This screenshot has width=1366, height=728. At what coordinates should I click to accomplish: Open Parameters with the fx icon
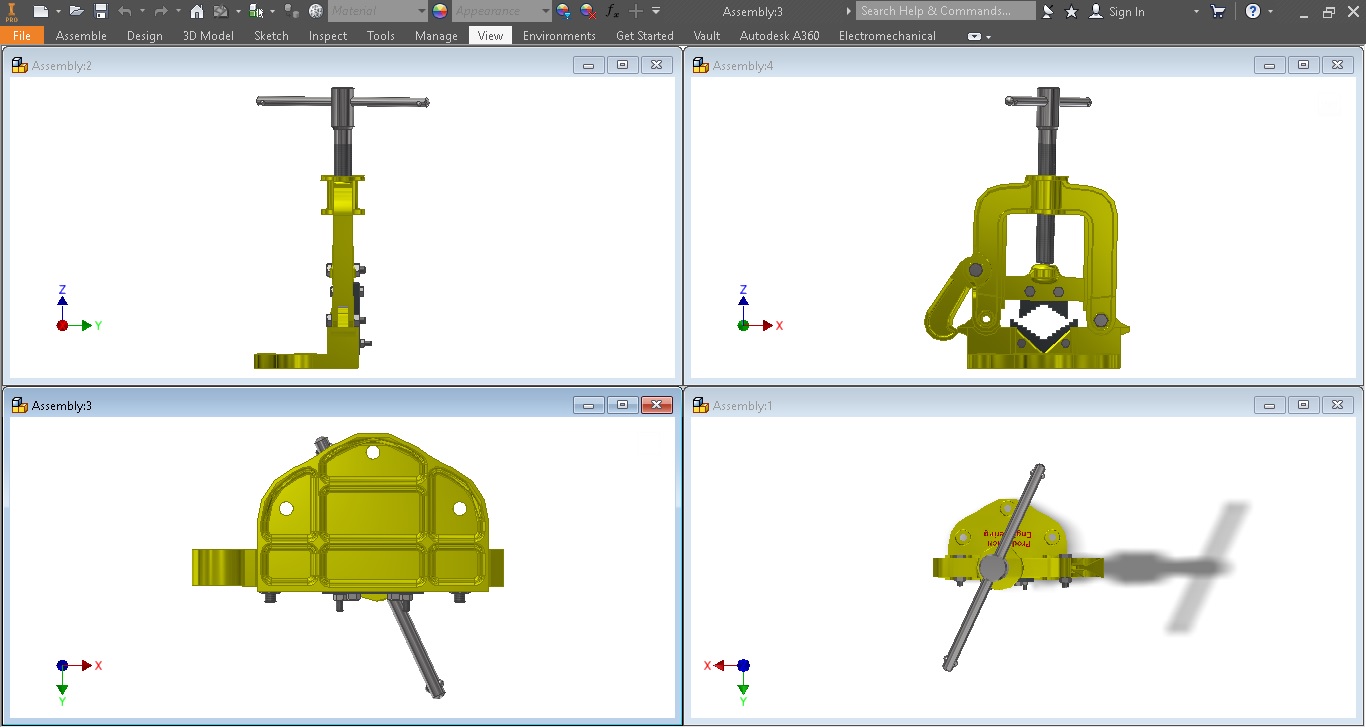(x=613, y=11)
